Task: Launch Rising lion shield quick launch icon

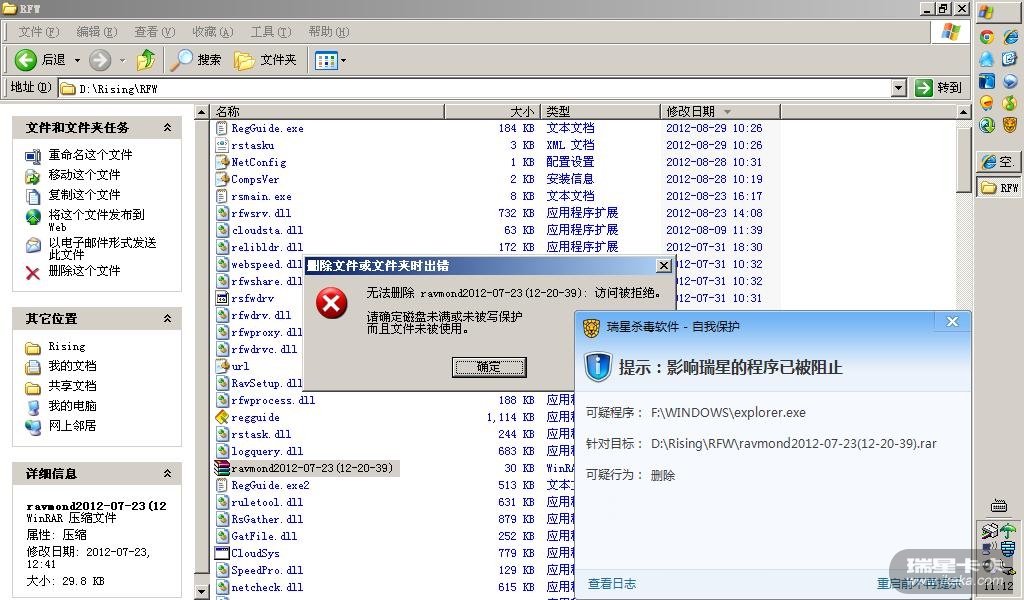Action: (x=1010, y=124)
